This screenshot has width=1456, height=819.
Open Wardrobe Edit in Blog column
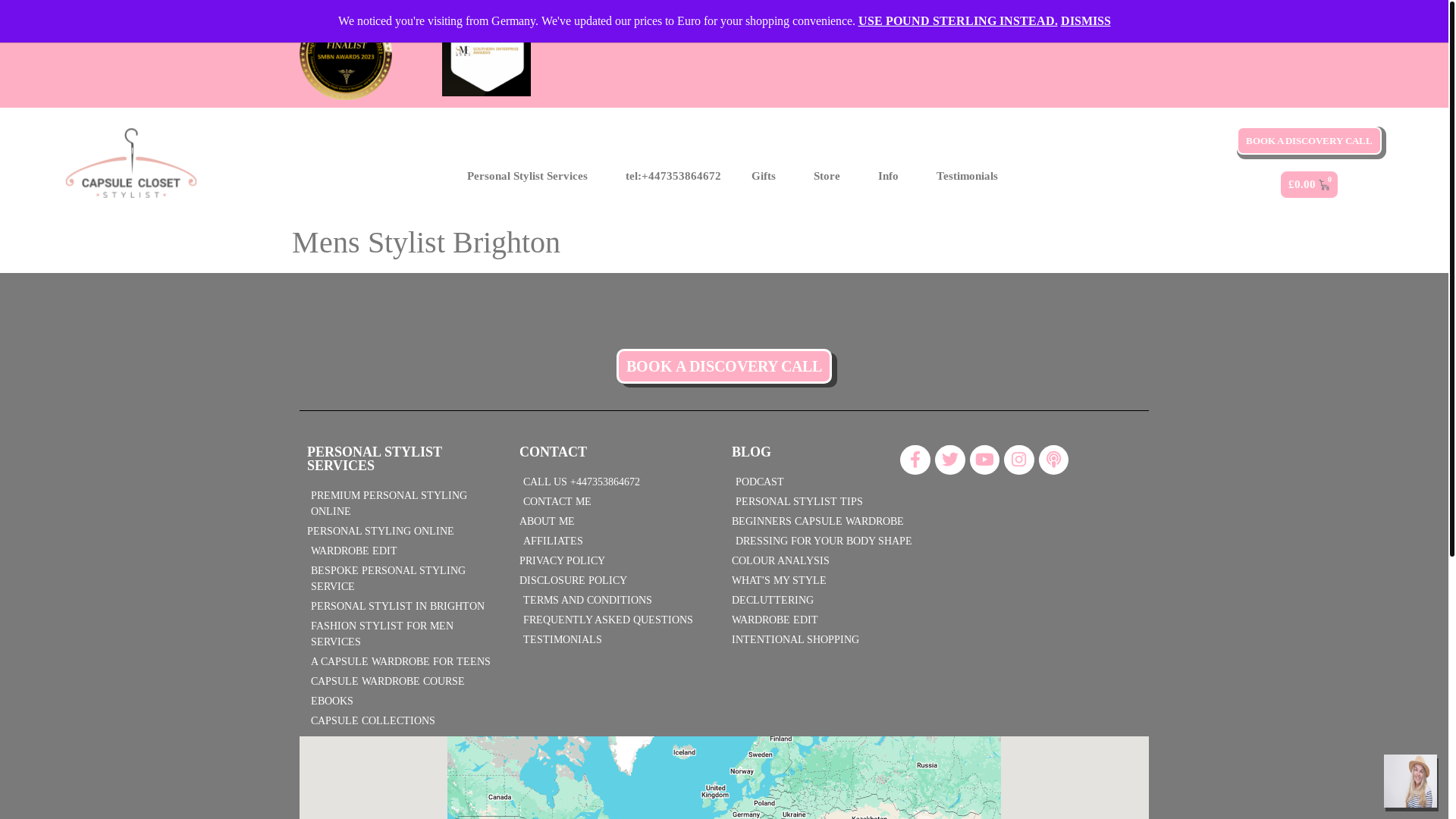pyautogui.click(x=774, y=620)
